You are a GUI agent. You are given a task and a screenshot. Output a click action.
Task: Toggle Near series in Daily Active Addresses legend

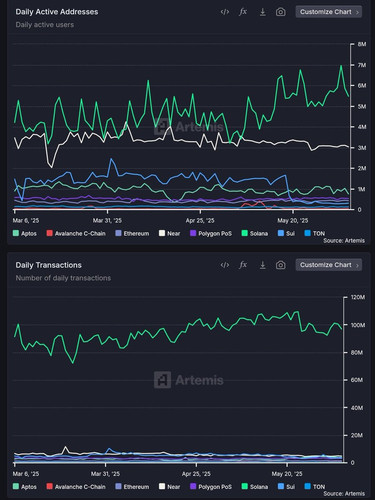(170, 233)
